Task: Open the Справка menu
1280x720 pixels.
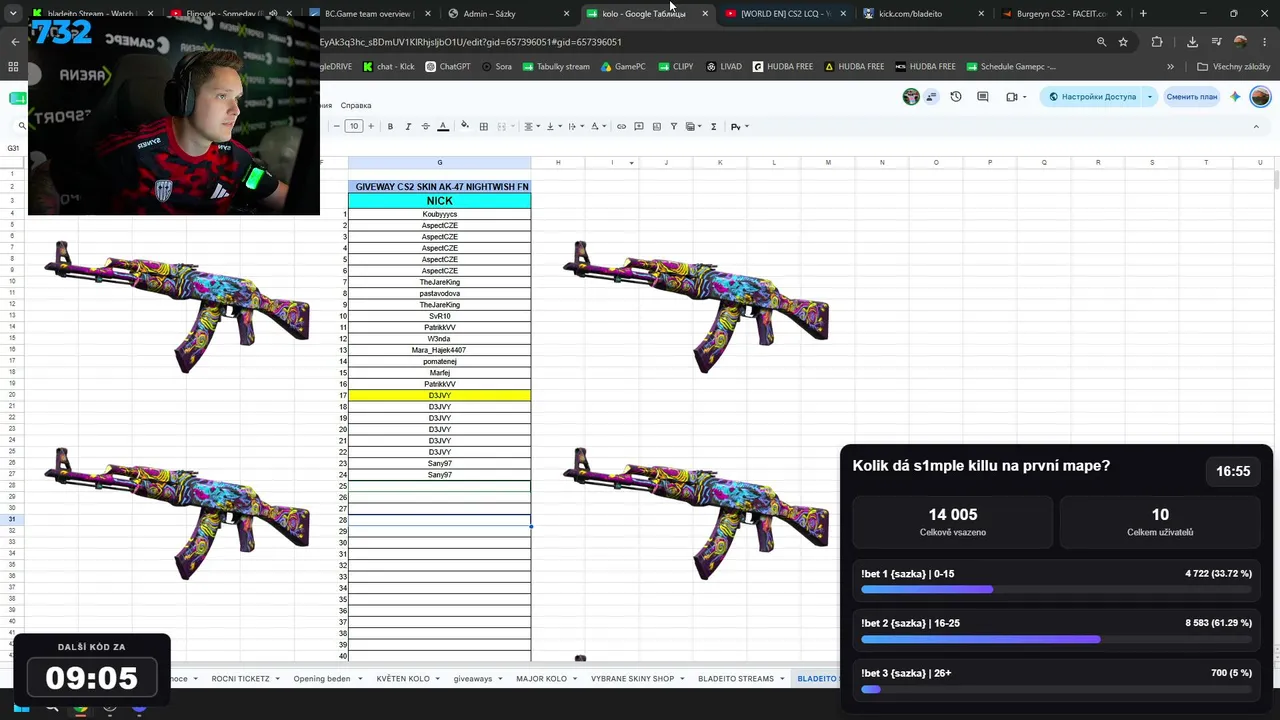Action: pyautogui.click(x=356, y=105)
